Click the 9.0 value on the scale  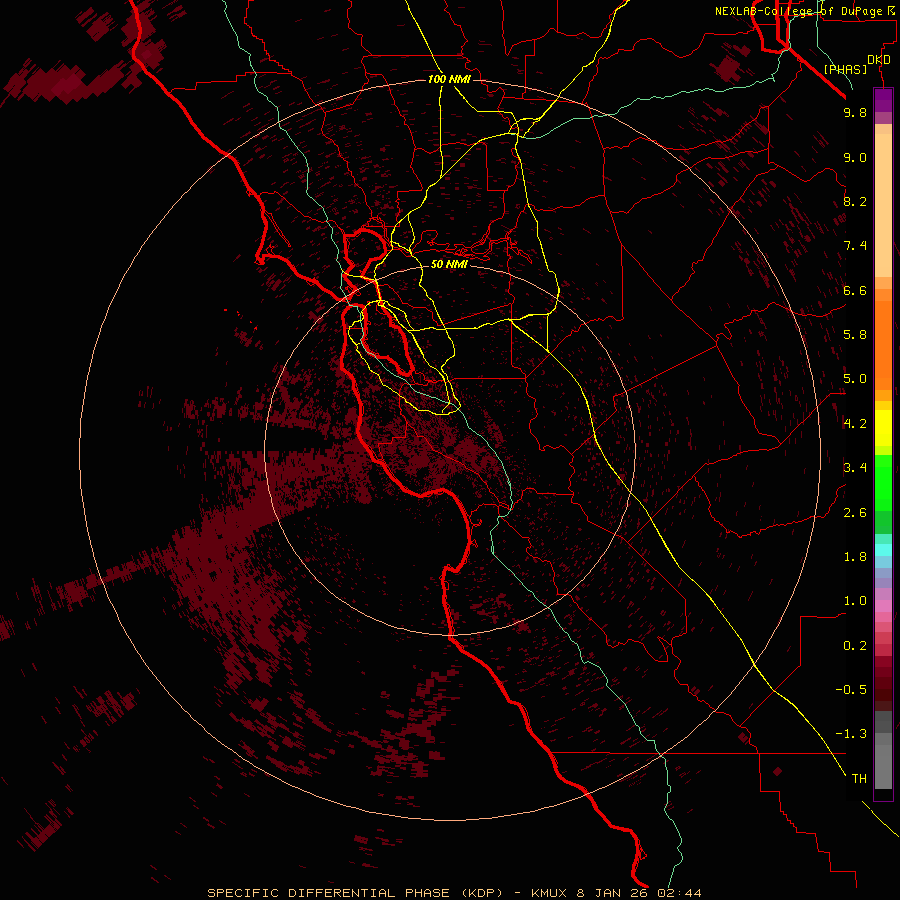[855, 158]
